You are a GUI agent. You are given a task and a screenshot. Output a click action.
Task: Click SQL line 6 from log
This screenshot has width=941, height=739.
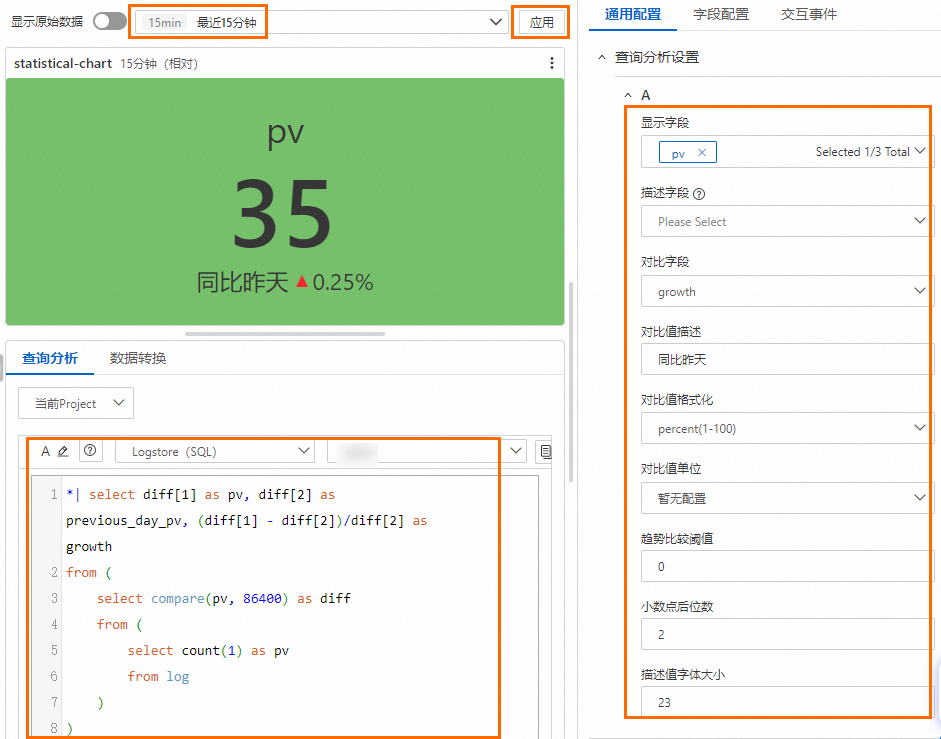[x=158, y=677]
